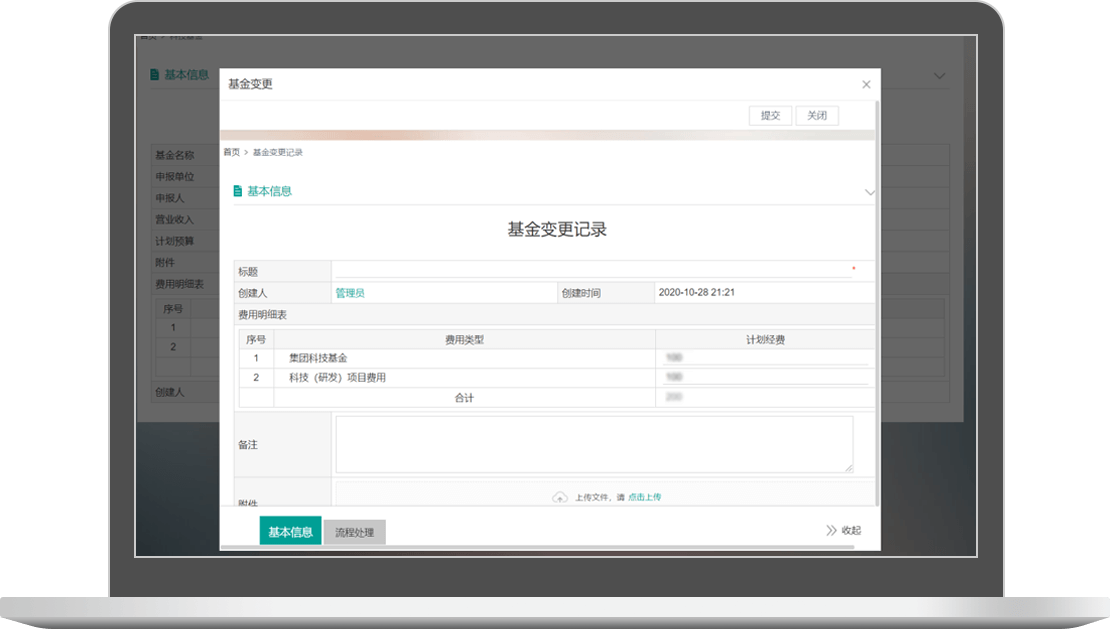Edit 计划经费 for 科技（研发）项目费用 row

click(x=764, y=377)
